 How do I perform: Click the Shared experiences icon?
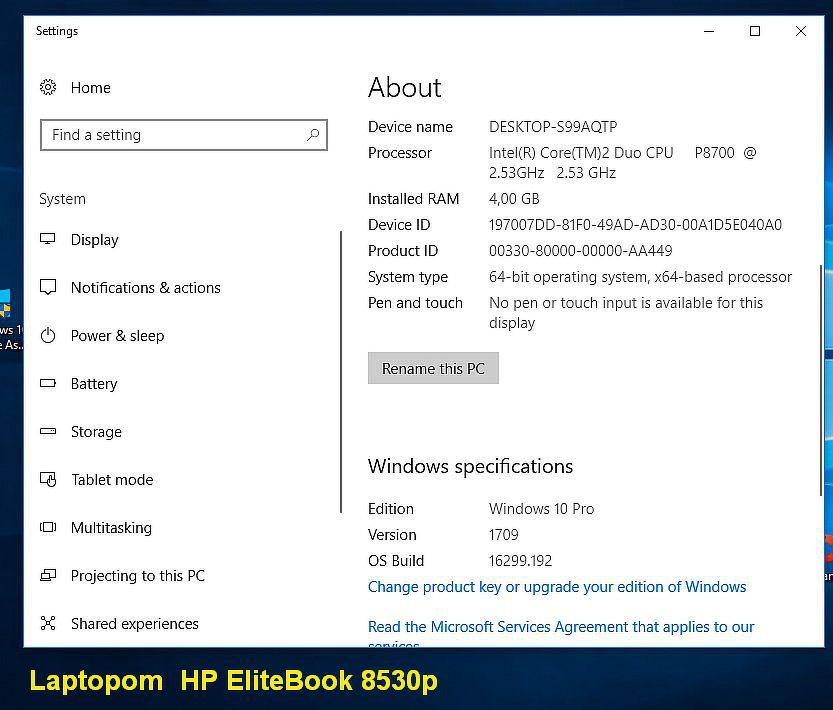click(48, 623)
